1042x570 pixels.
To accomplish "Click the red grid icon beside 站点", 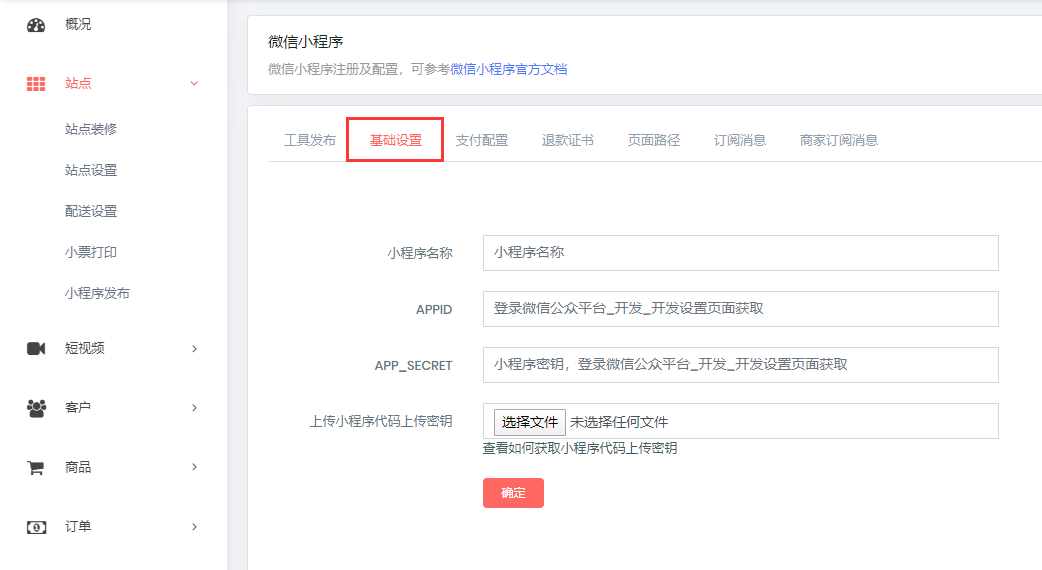I will click(36, 84).
